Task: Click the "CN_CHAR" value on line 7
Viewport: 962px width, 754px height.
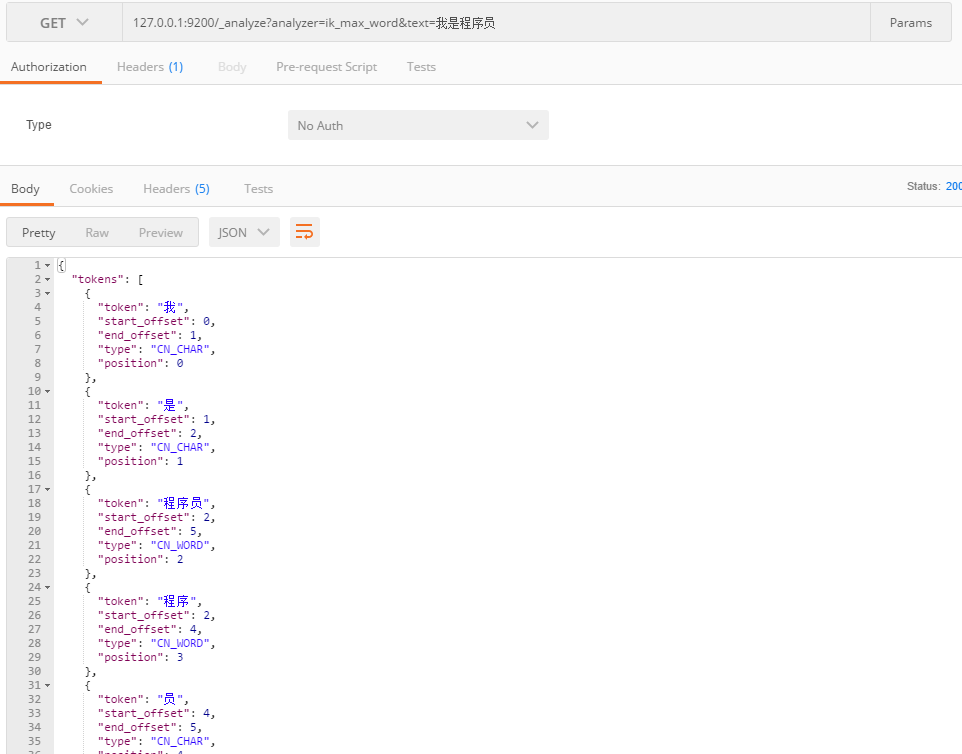Action: (x=180, y=349)
